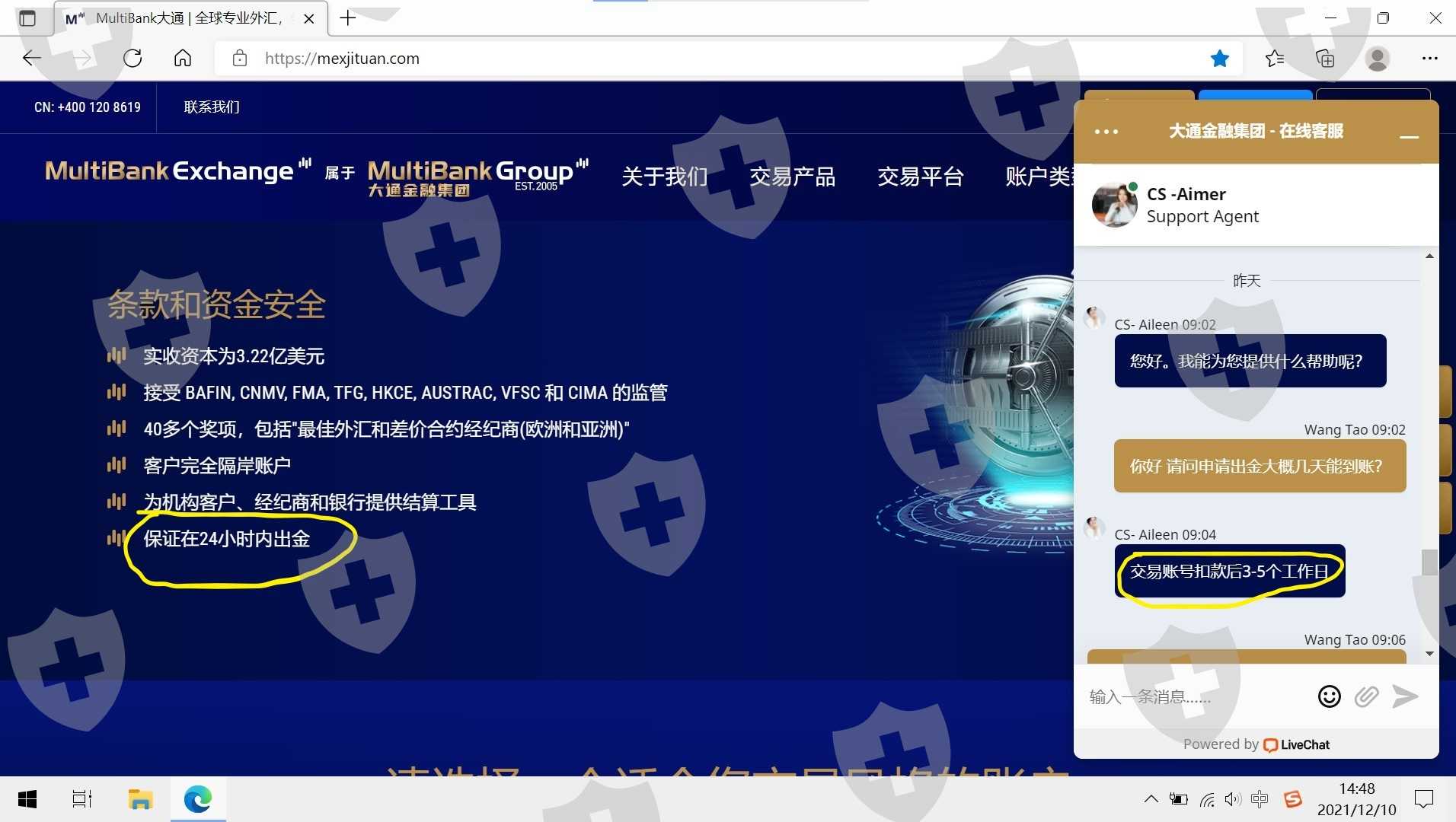This screenshot has width=1456, height=822.
Task: Click the paperclip attach file icon
Action: click(1366, 696)
